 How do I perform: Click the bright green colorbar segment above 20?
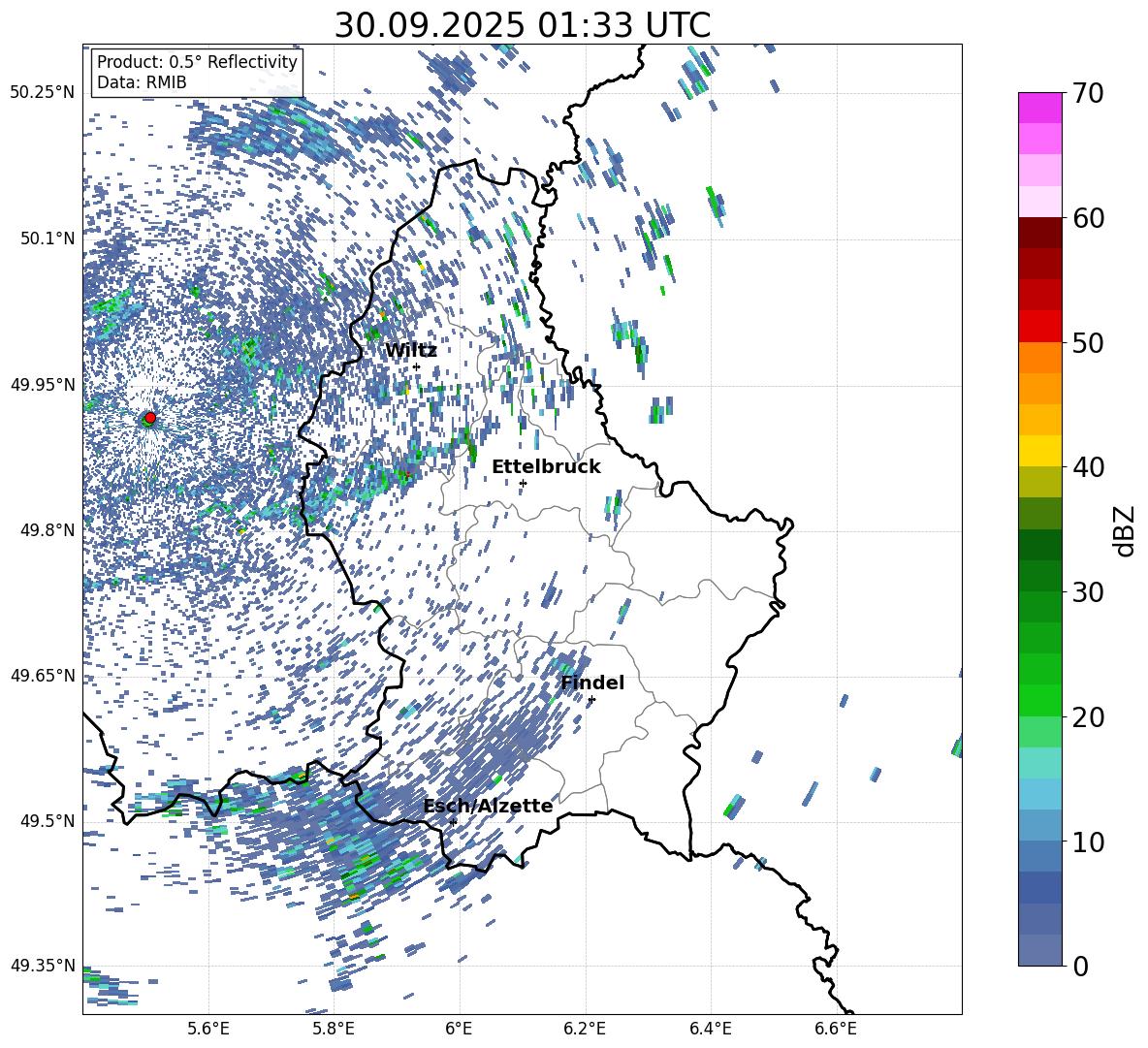[x=1039, y=700]
